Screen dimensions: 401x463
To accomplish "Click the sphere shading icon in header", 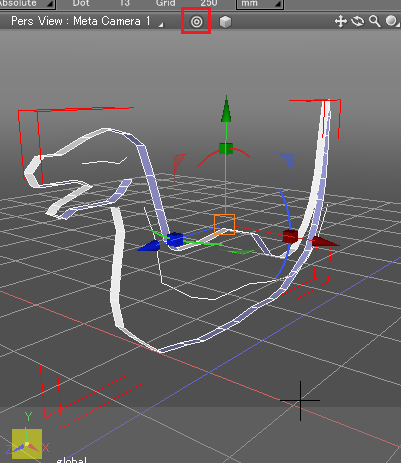I will [x=391, y=21].
